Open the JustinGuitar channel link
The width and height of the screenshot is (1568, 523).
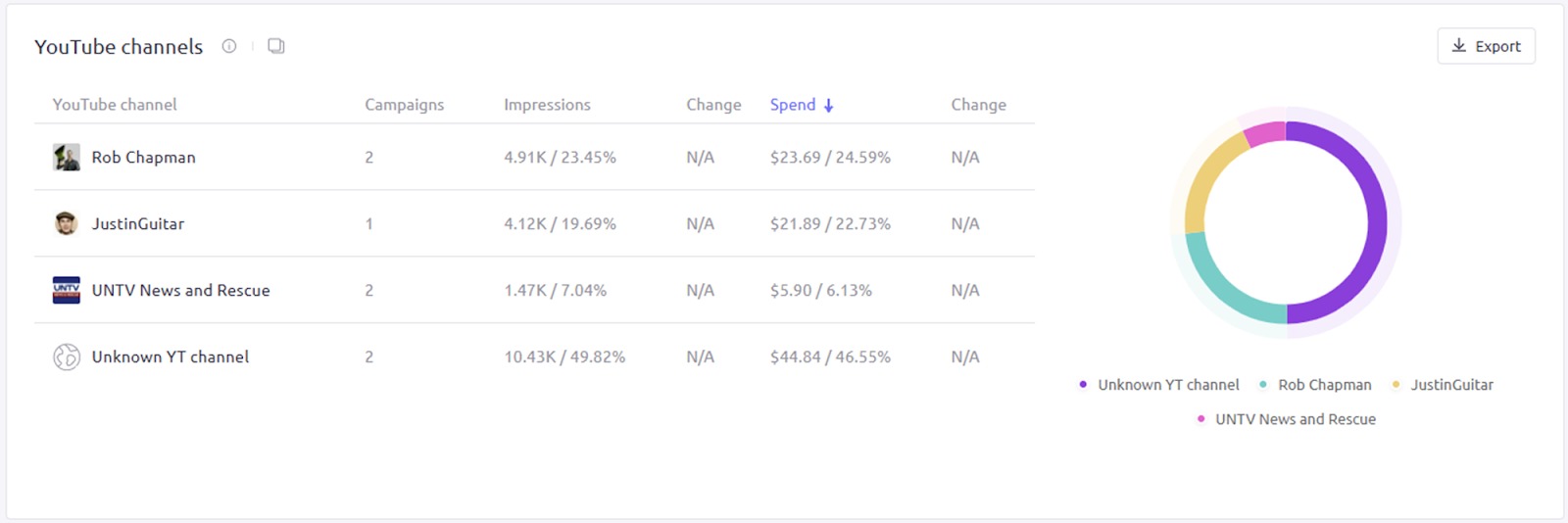click(138, 224)
